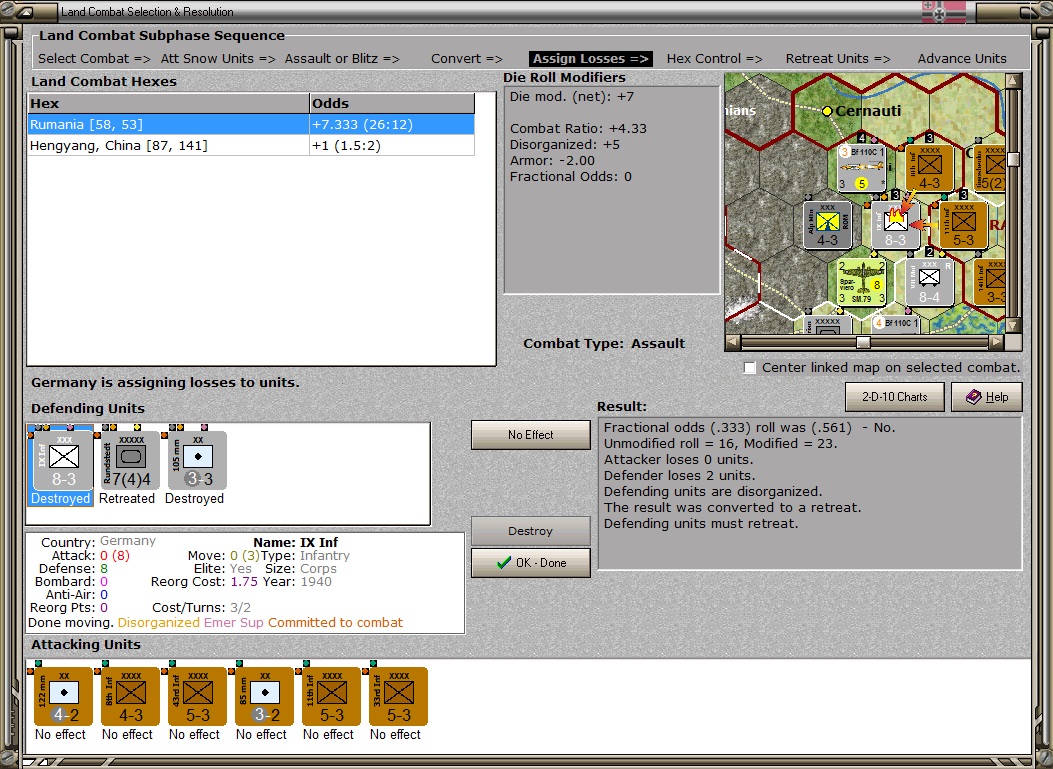Click 'Emer Sup' status text
Screen dimensions: 1053x769
(234, 623)
